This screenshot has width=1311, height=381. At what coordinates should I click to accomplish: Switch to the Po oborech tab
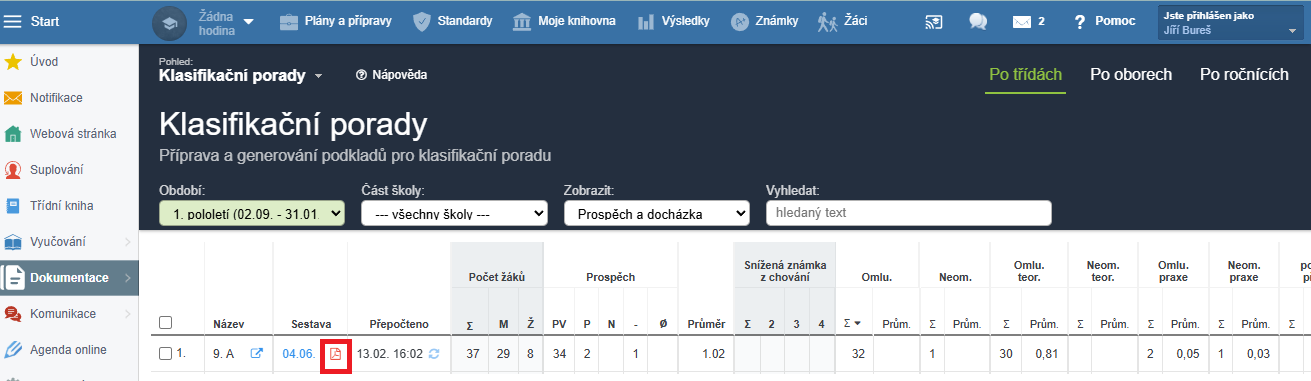tap(1131, 75)
